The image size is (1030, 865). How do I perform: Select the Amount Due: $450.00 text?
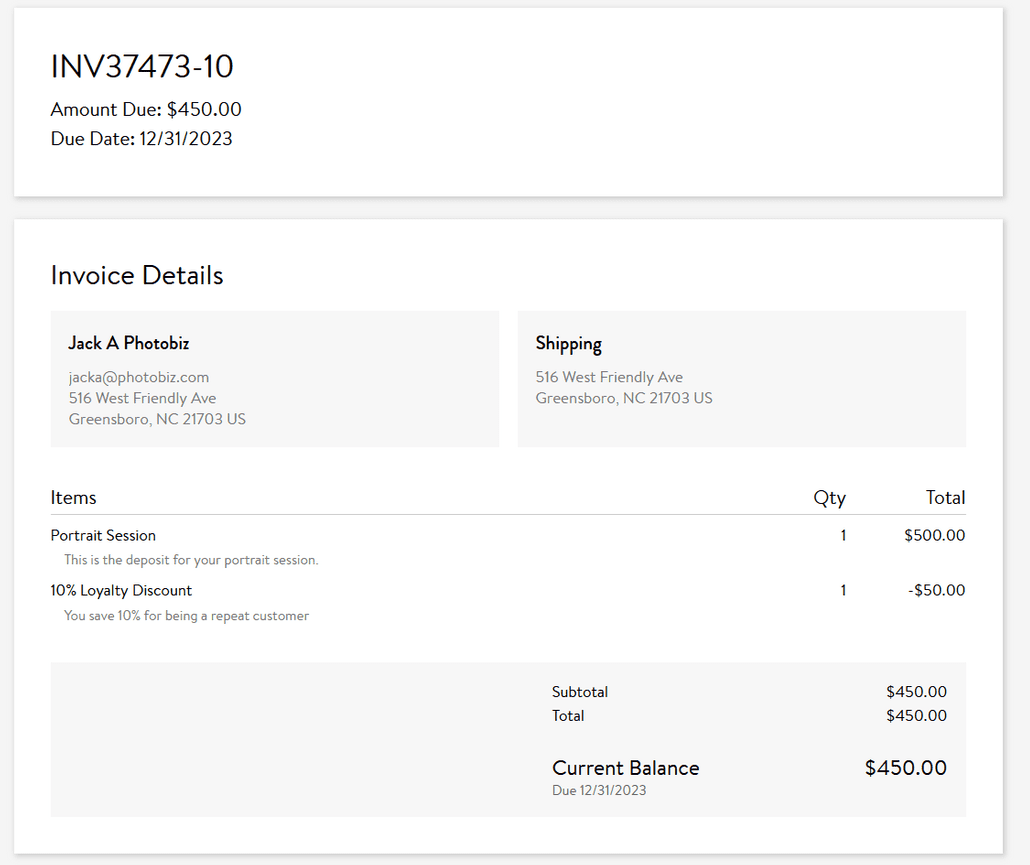click(145, 109)
